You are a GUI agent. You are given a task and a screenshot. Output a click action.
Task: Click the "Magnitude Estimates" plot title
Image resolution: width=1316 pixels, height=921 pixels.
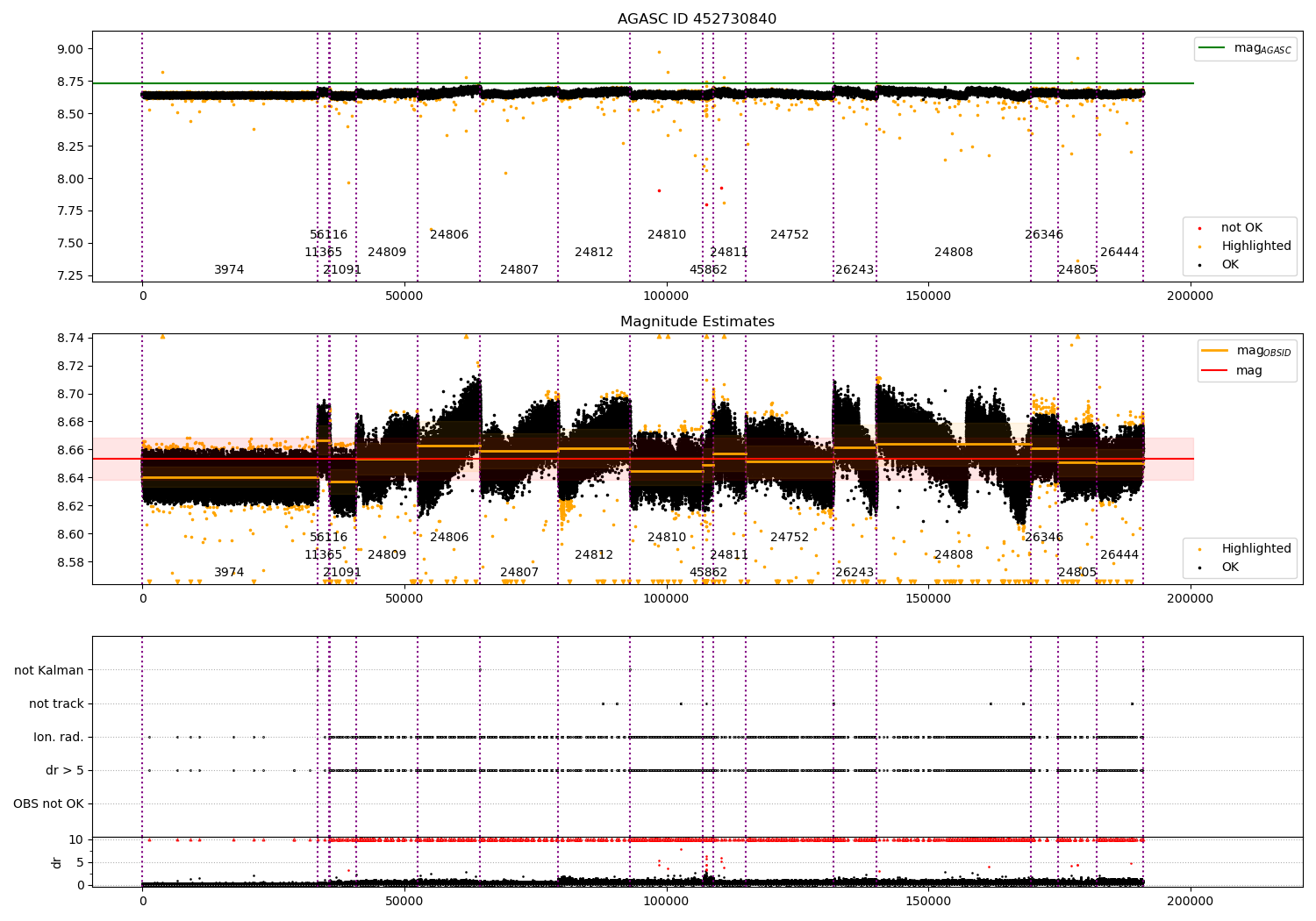pos(697,322)
